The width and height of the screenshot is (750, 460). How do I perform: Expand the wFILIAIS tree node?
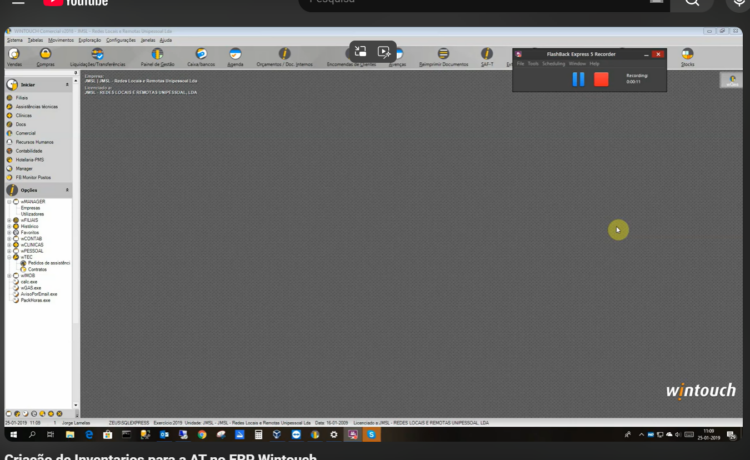coord(9,220)
